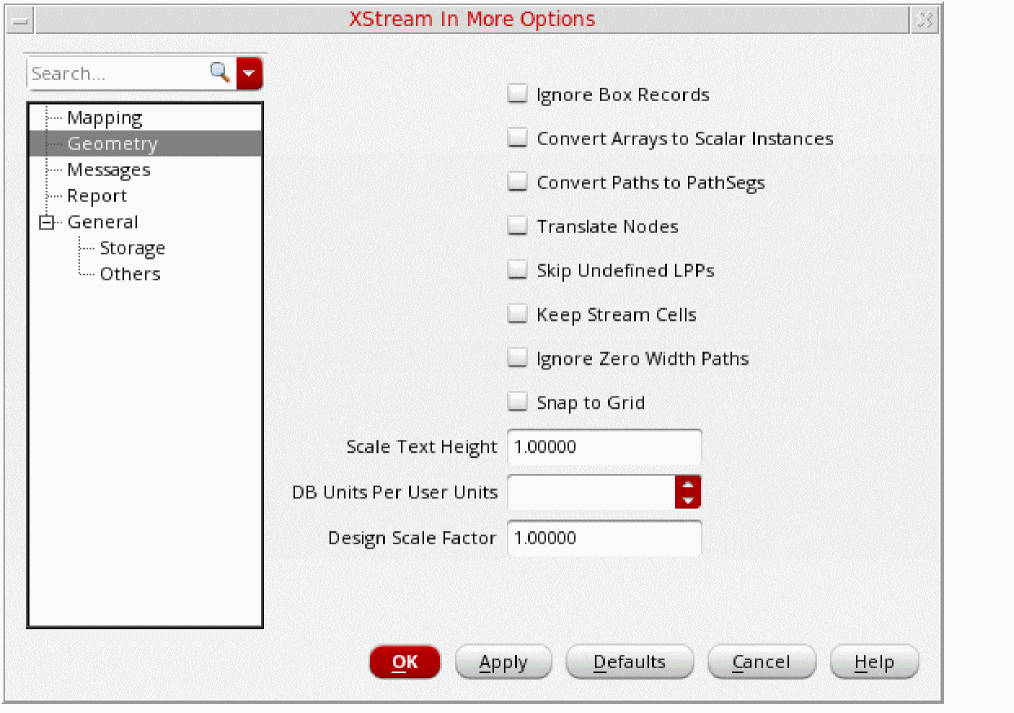Open the window menu icon in title bar

click(x=20, y=20)
